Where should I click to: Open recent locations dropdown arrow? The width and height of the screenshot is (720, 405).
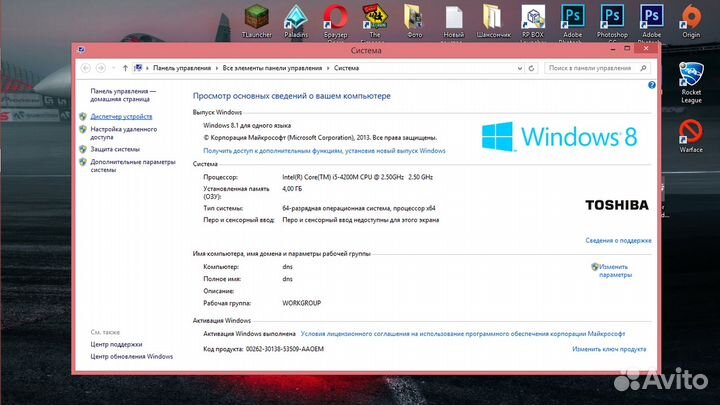[113, 68]
